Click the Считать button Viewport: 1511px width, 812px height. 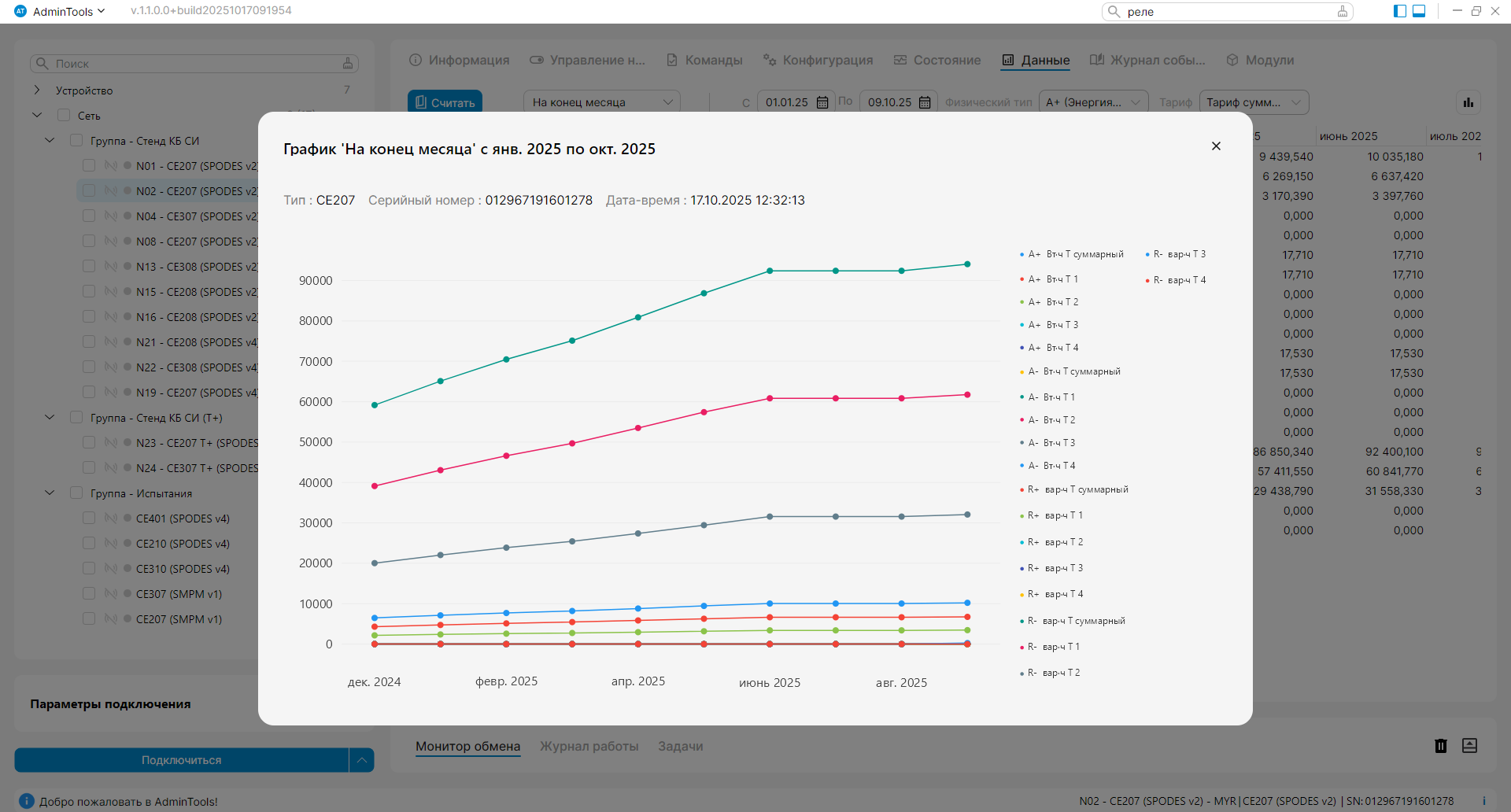(x=445, y=102)
